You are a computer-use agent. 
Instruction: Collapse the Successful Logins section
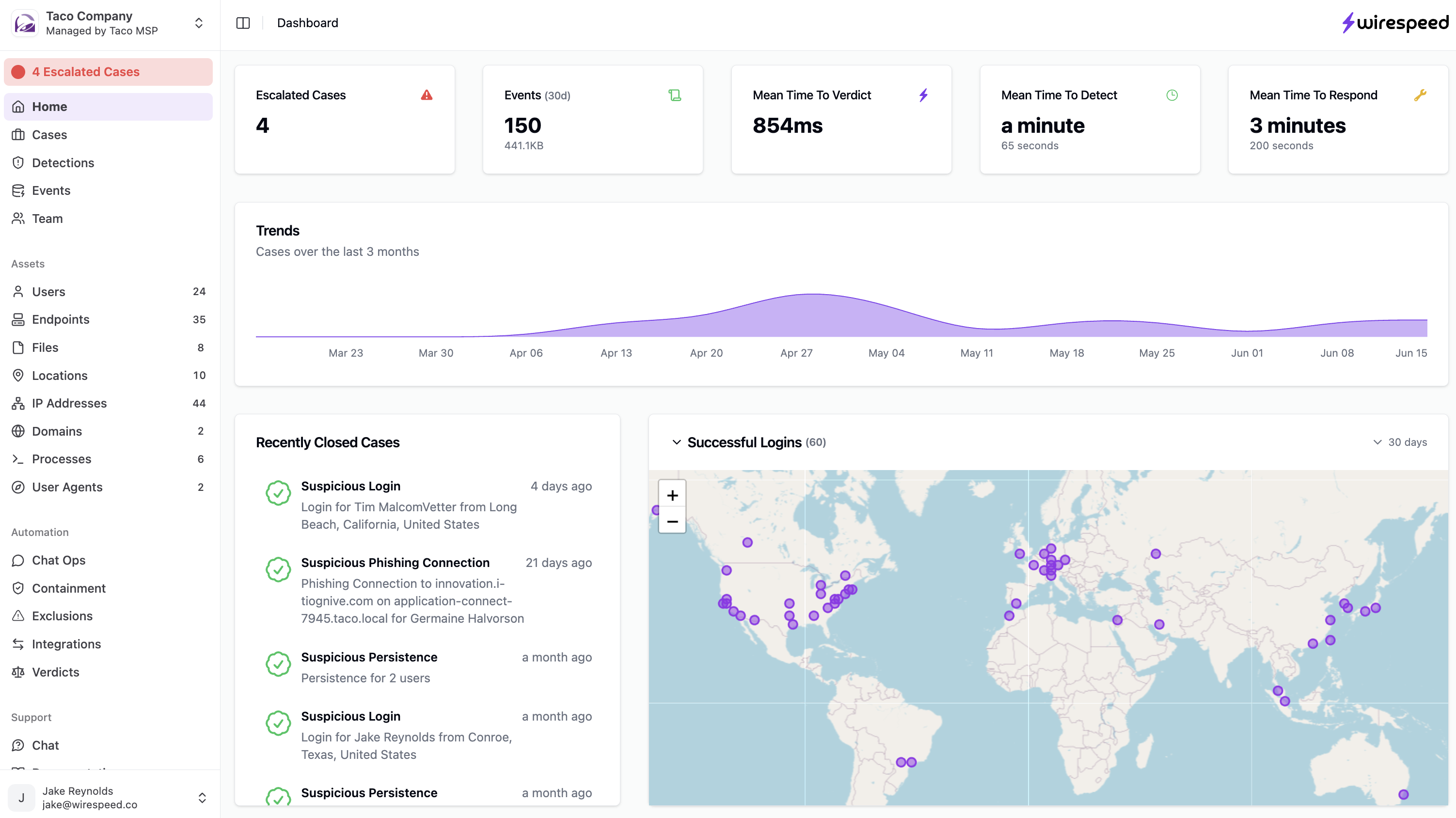pyautogui.click(x=676, y=442)
